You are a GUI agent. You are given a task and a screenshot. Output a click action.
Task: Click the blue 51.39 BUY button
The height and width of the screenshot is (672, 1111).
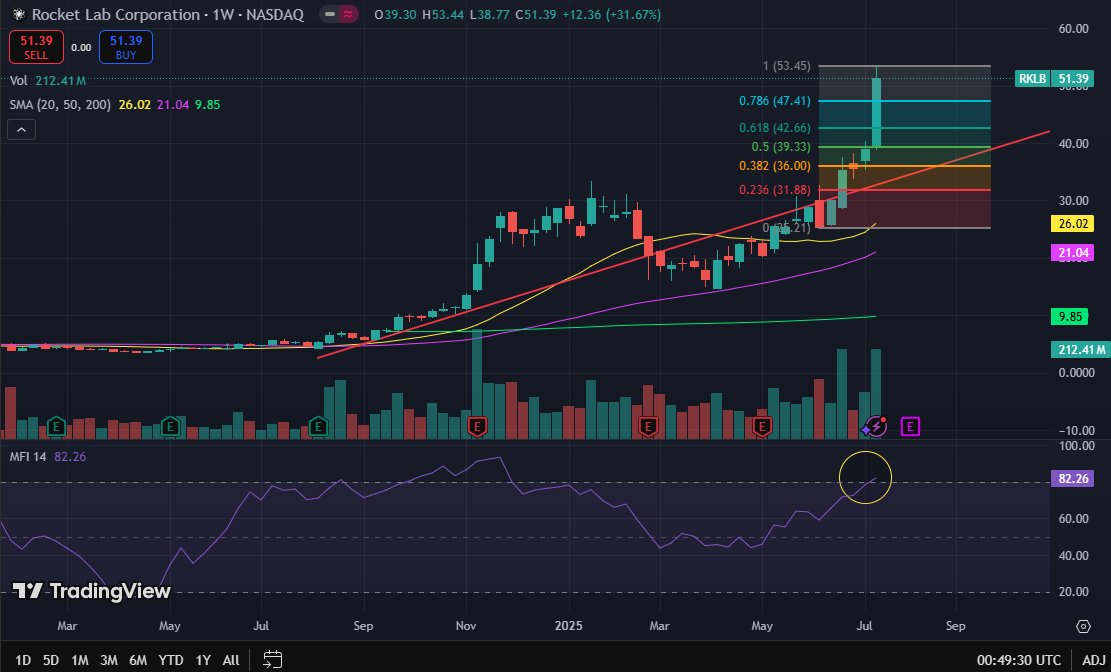(x=125, y=47)
